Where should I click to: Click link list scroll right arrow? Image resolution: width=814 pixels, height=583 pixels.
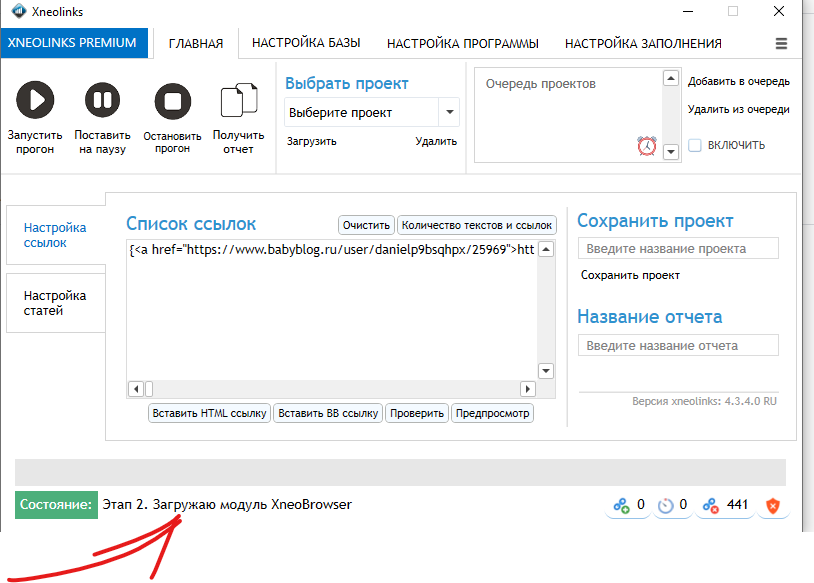[x=527, y=389]
